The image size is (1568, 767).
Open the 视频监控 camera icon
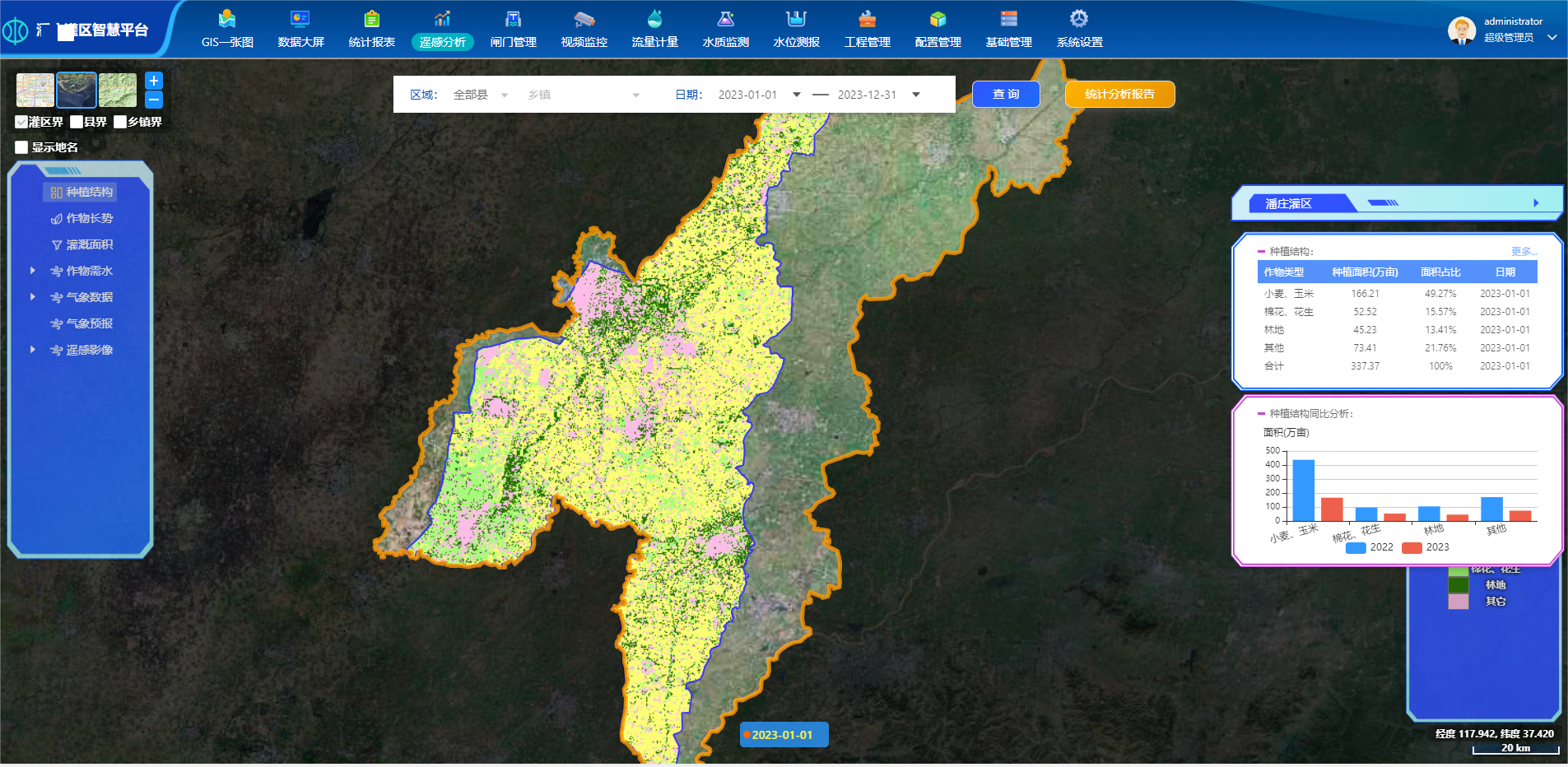584,19
